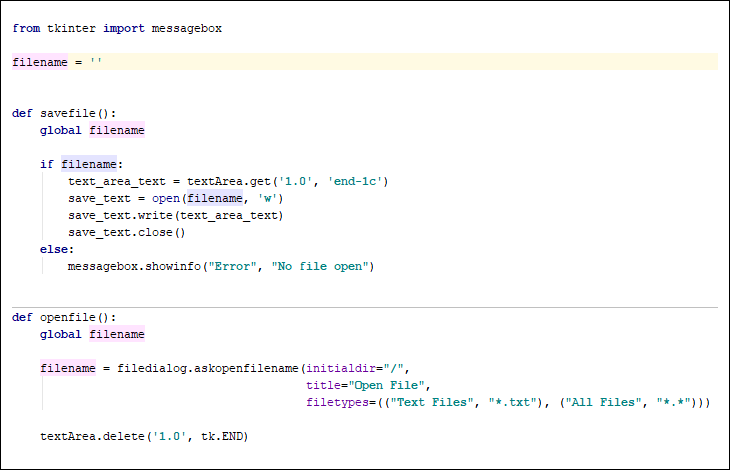Click 'text_area_text' variable being assigned

pyautogui.click(x=117, y=181)
